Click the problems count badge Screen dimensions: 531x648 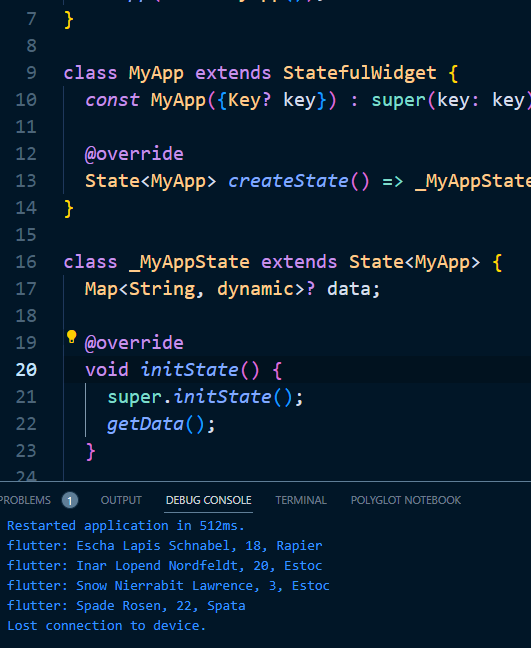tap(70, 500)
